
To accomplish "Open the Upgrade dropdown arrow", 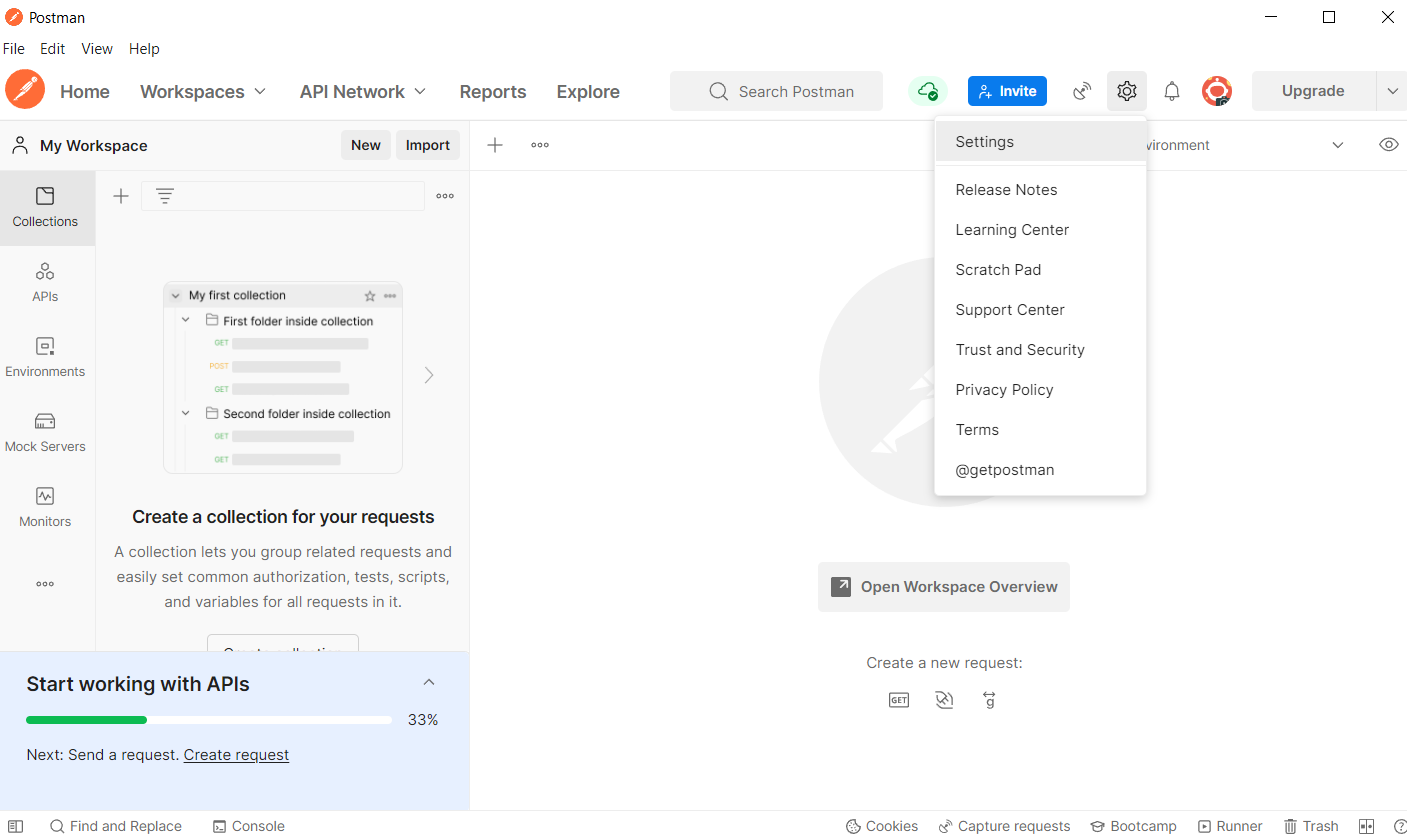I will coord(1391,91).
